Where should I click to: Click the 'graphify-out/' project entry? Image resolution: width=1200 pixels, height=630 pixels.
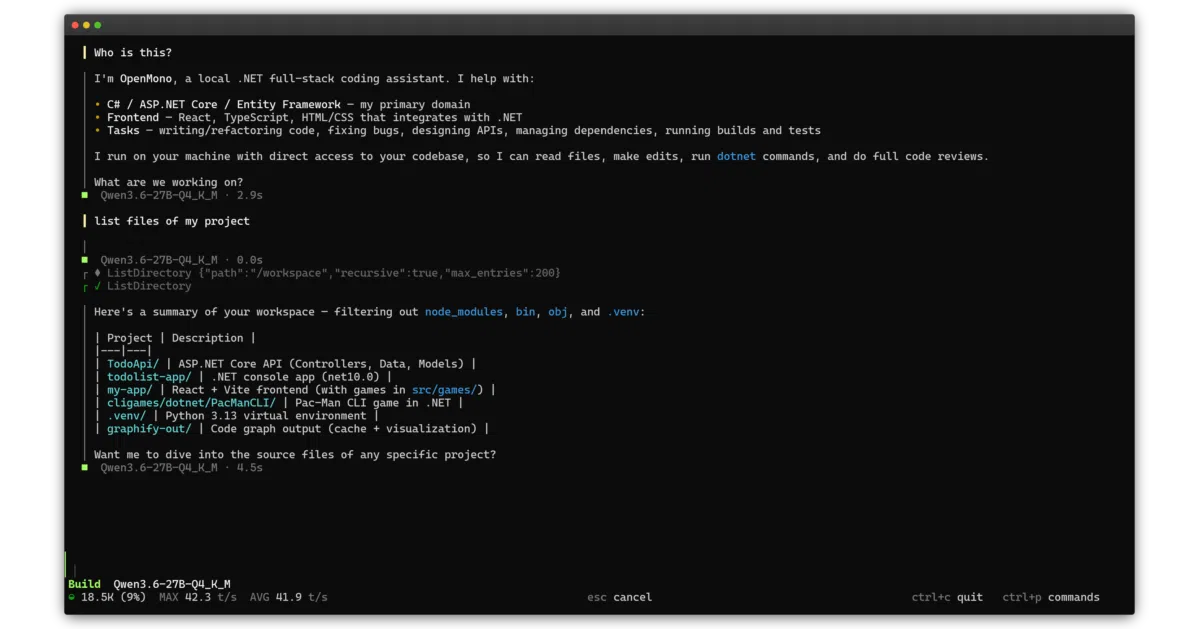tap(149, 429)
